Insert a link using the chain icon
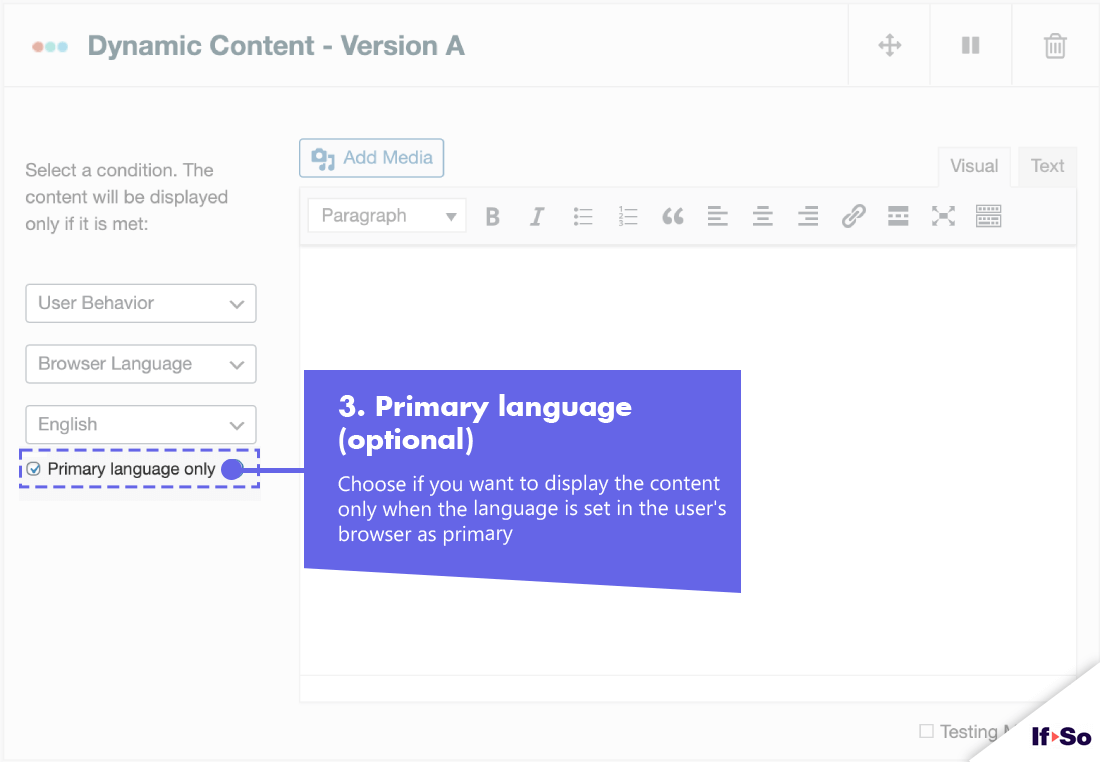This screenshot has width=1100, height=762. coord(853,216)
